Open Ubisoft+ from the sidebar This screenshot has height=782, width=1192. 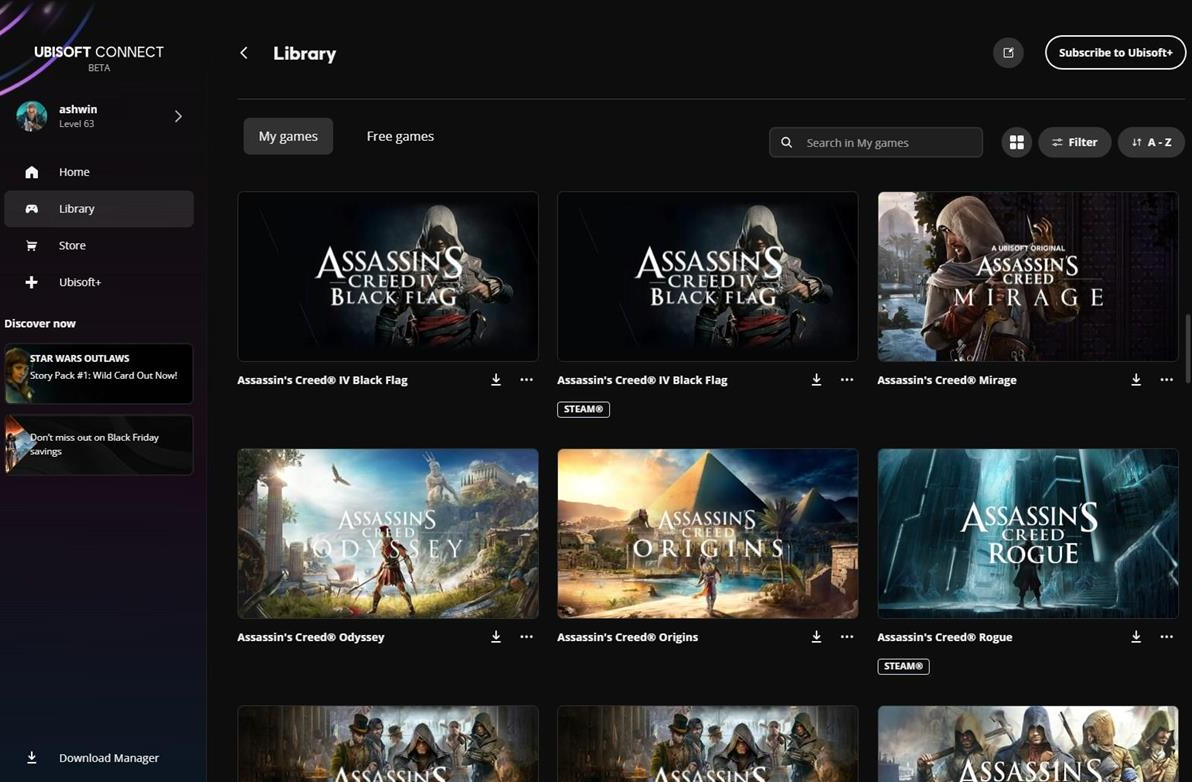pos(80,281)
